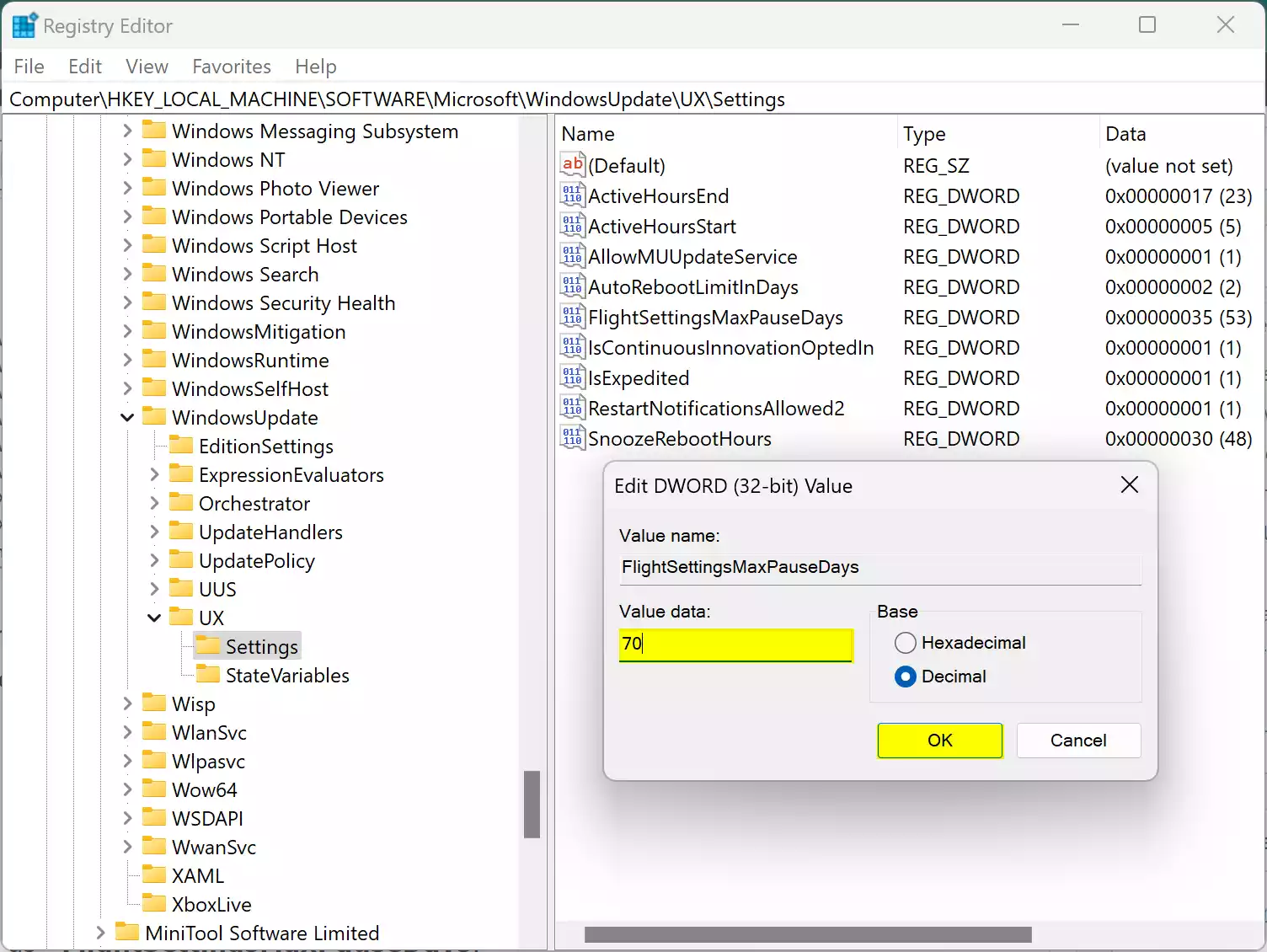Viewport: 1267px width, 952px height.
Task: Open the Help menu
Action: click(x=316, y=67)
